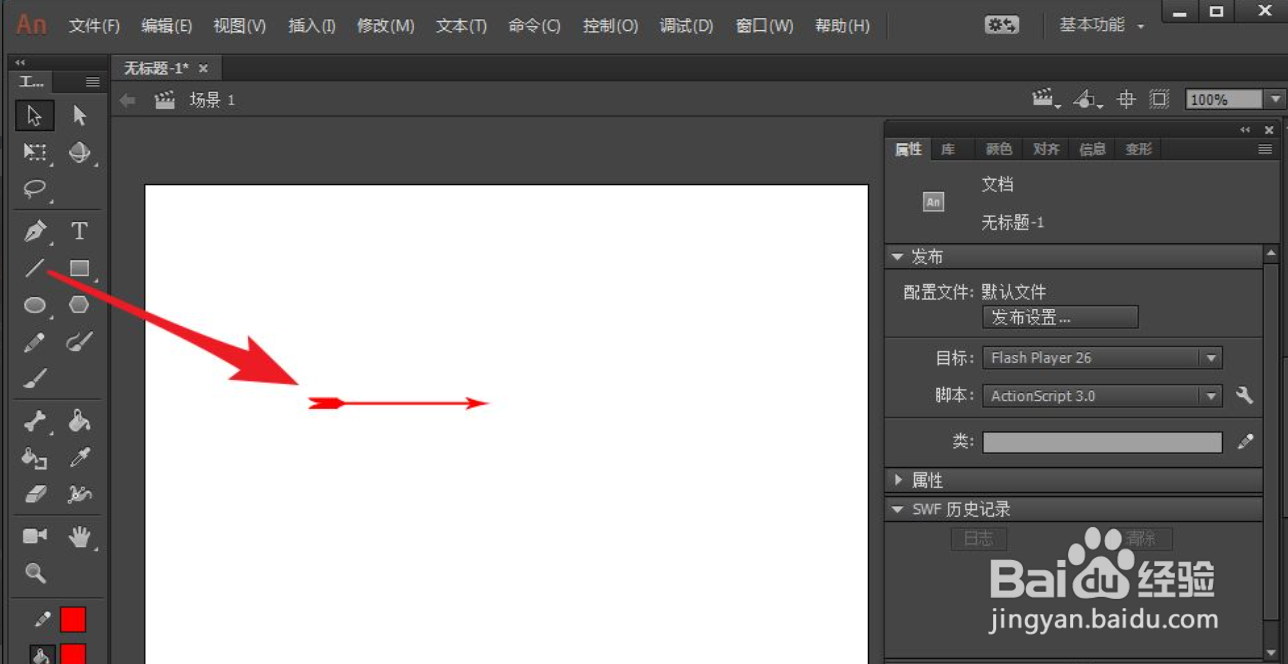1288x664 pixels.
Task: Click the 发布设置 publish settings button
Action: pyautogui.click(x=1060, y=317)
